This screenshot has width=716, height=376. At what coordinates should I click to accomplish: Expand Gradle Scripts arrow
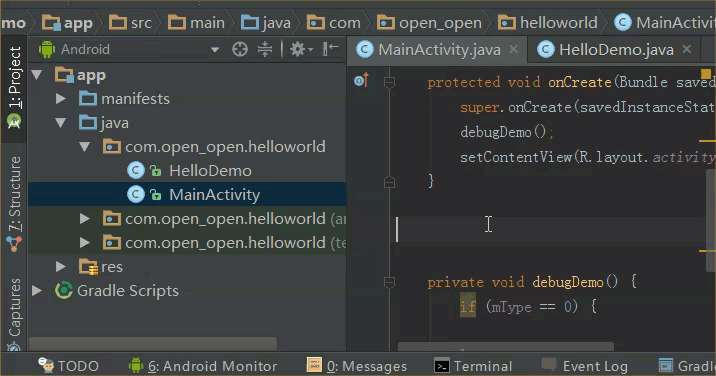pyautogui.click(x=37, y=290)
